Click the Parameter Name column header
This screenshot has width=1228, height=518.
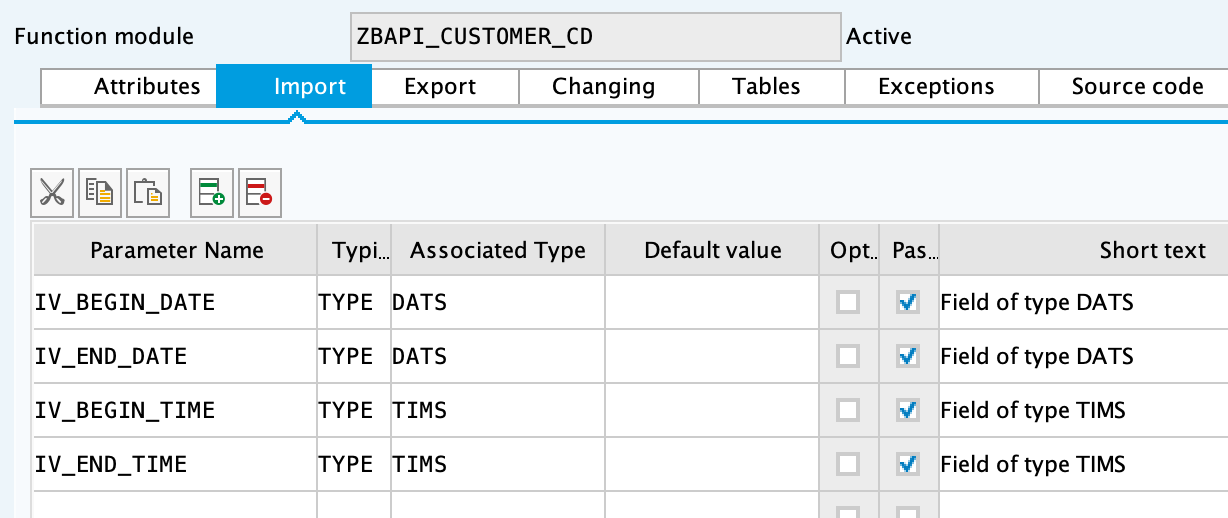(x=177, y=250)
